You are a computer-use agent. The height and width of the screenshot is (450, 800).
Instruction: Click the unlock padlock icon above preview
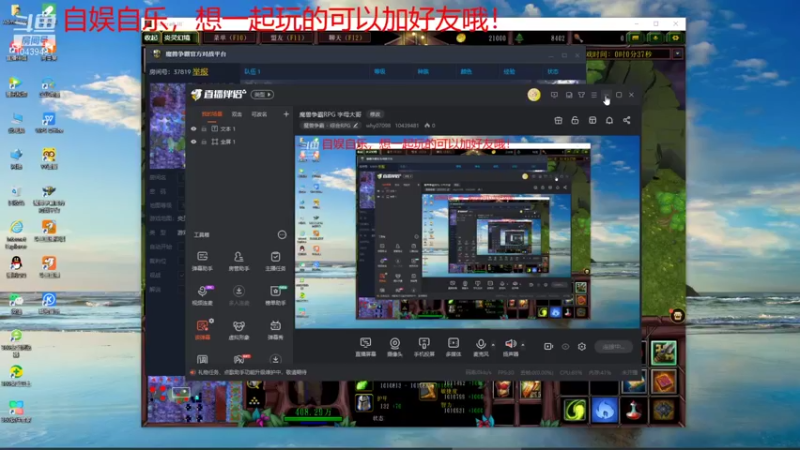(575, 120)
